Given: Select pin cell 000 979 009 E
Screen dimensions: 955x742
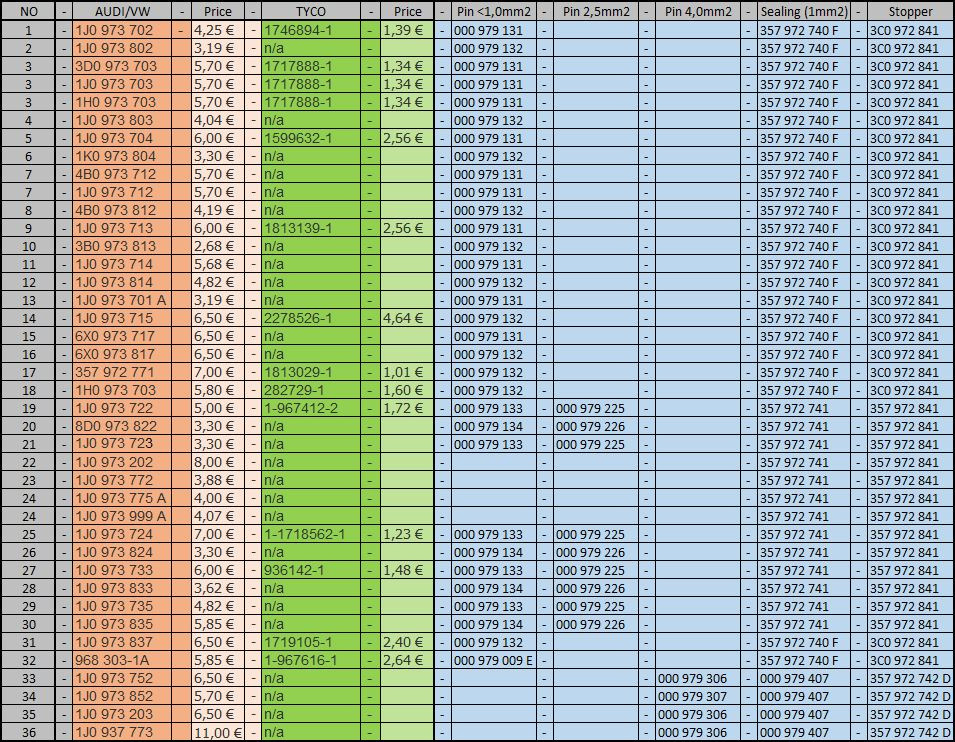Looking at the screenshot, I should point(493,661).
